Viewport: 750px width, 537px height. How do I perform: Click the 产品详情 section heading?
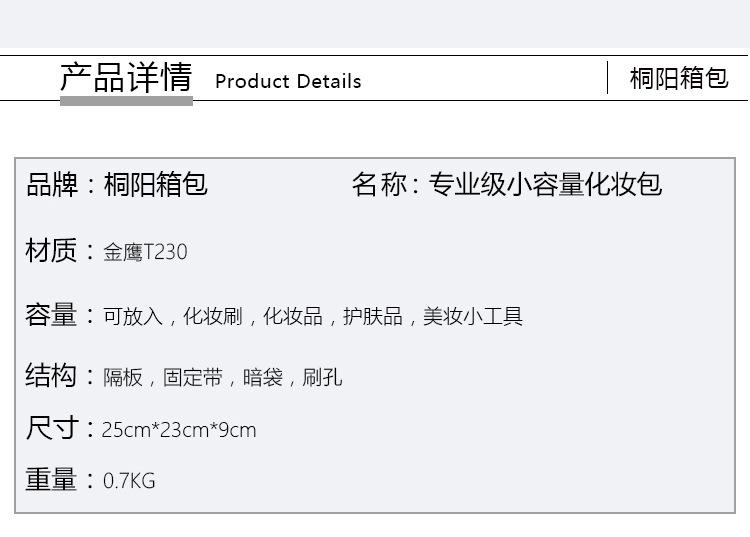pos(126,78)
